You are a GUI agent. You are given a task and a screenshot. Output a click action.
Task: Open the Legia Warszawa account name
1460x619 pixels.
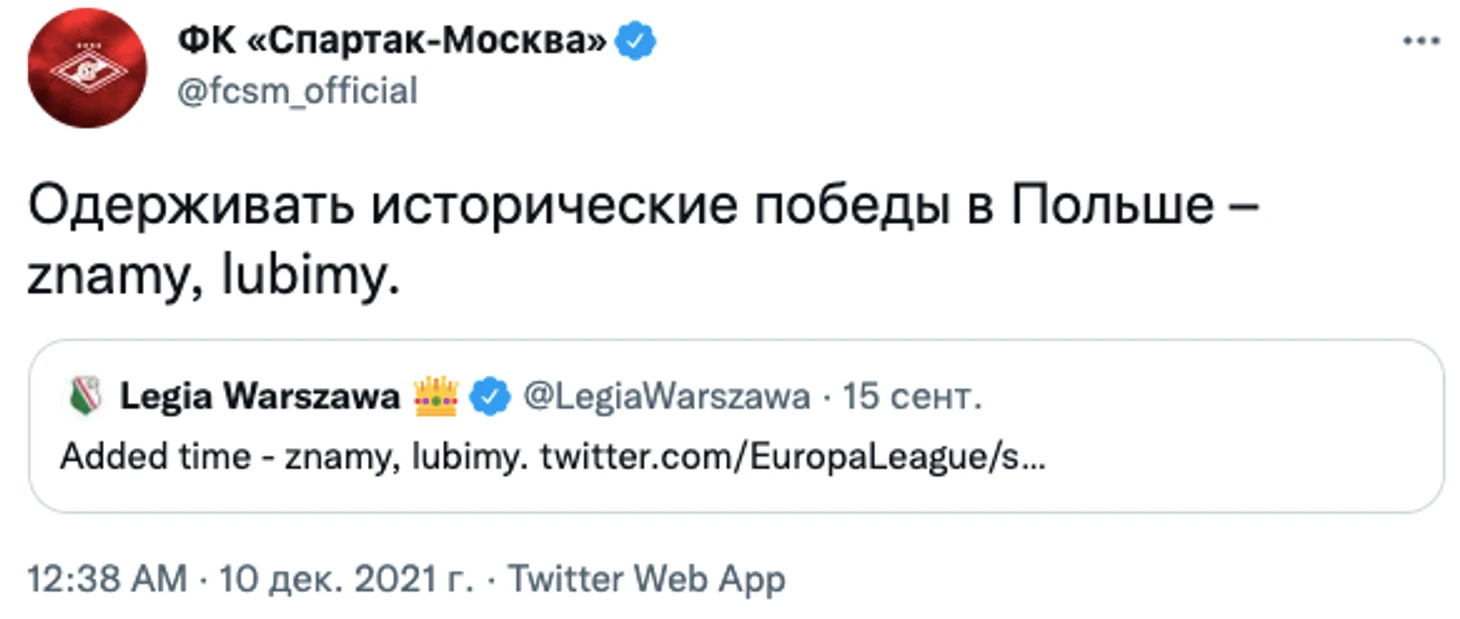260,397
